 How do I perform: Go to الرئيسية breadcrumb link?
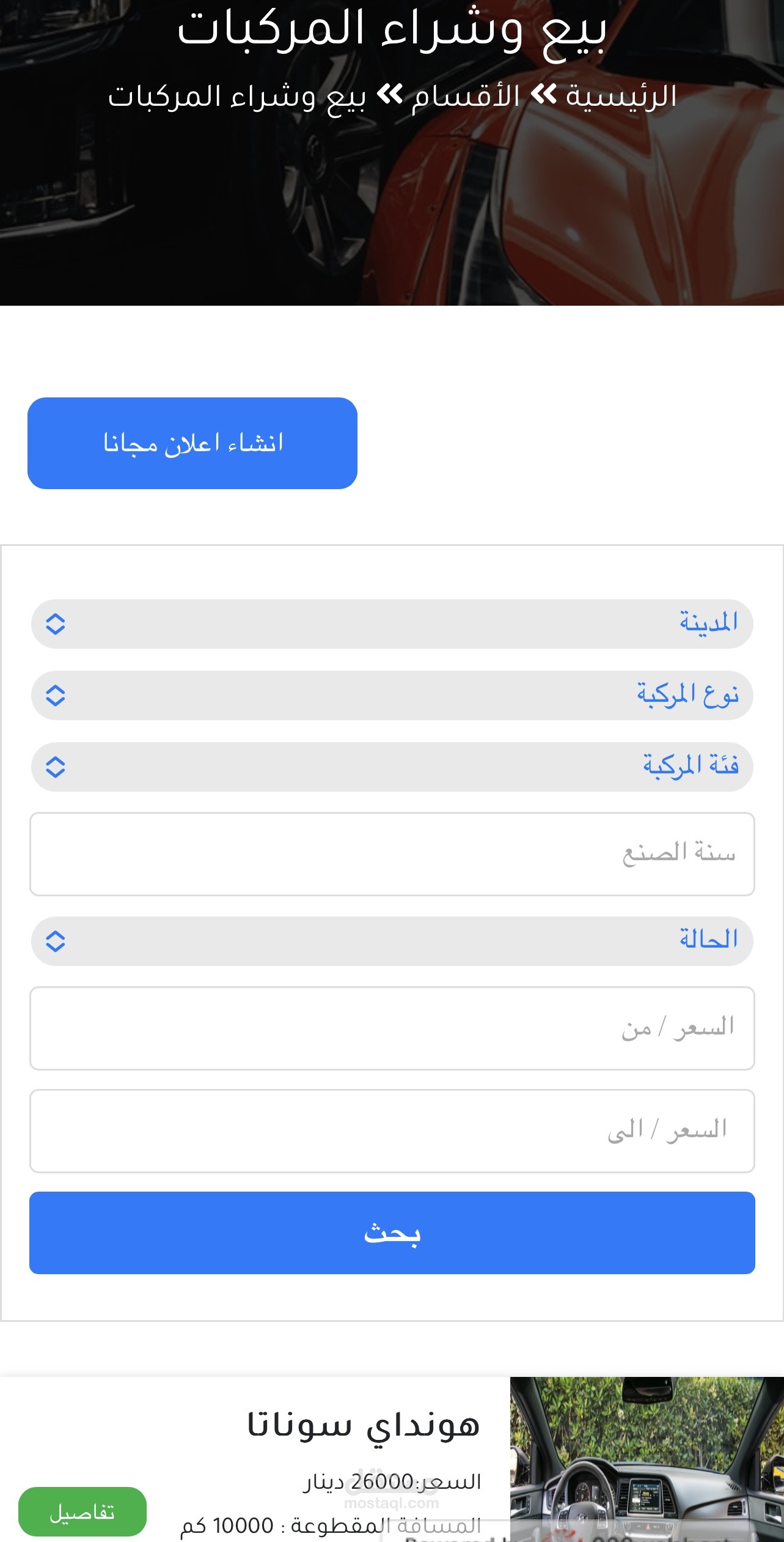coord(621,97)
